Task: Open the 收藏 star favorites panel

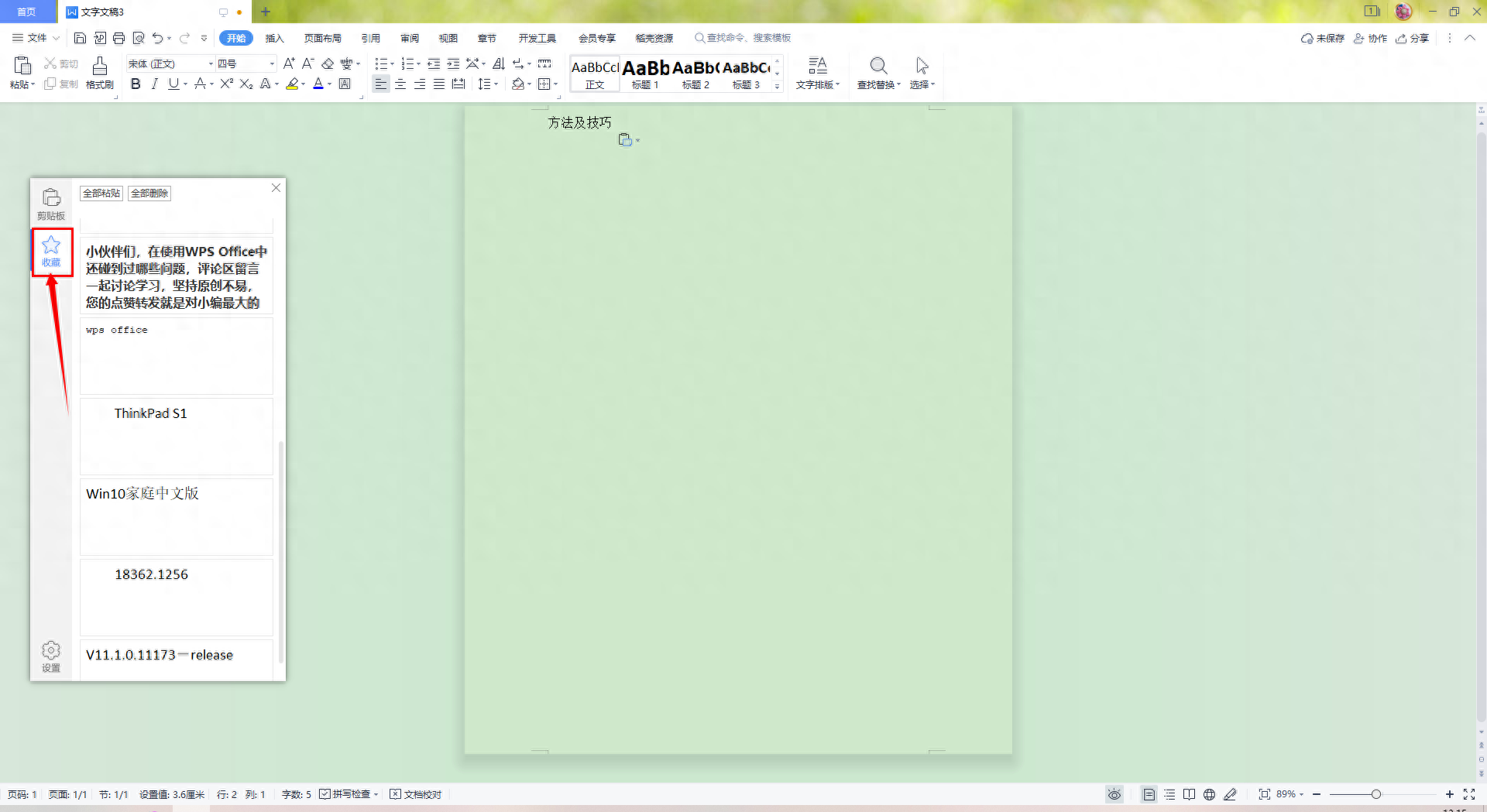Action: coord(51,252)
